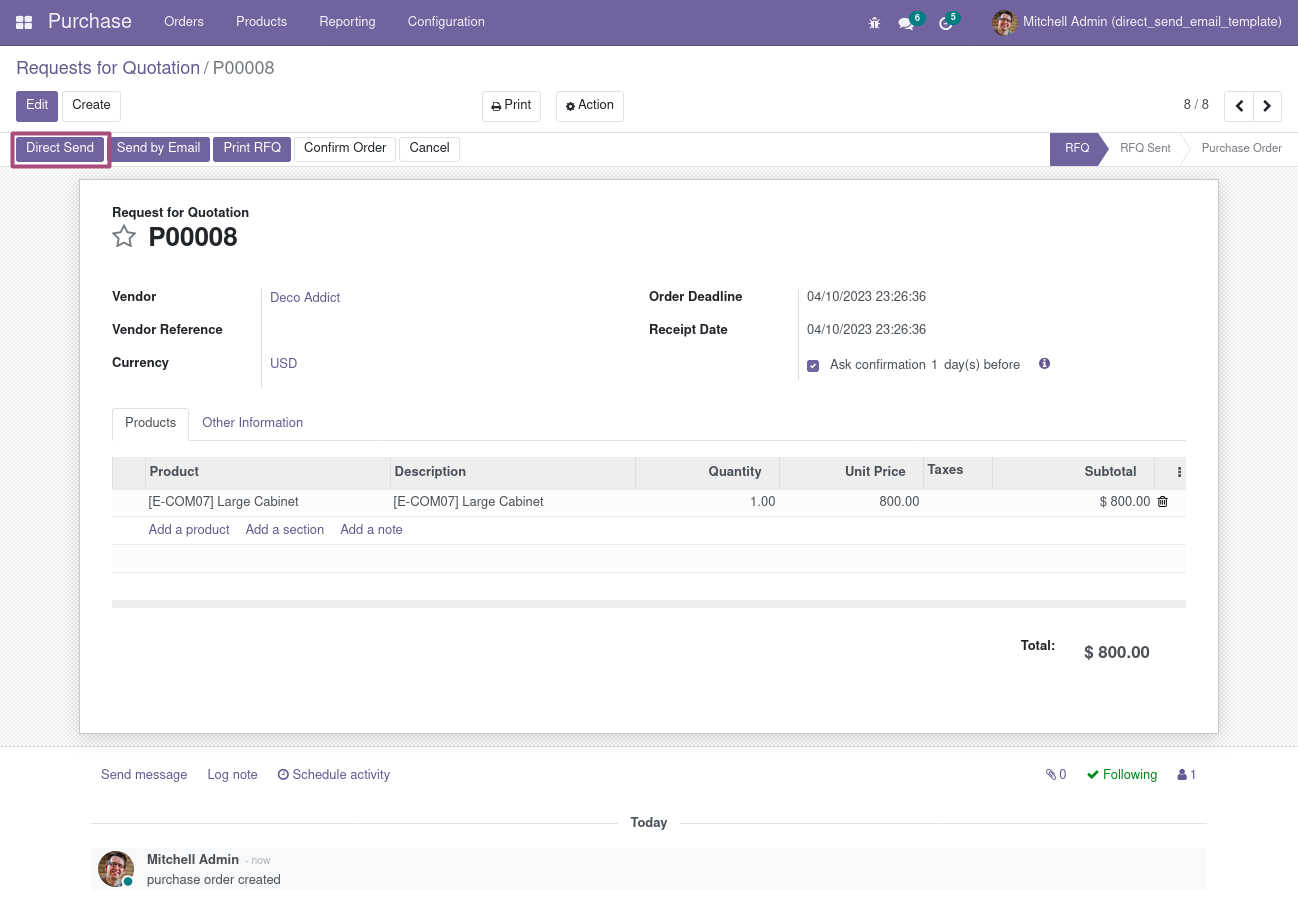Show followers count icon
This screenshot has width=1298, height=916.
pyautogui.click(x=1187, y=775)
